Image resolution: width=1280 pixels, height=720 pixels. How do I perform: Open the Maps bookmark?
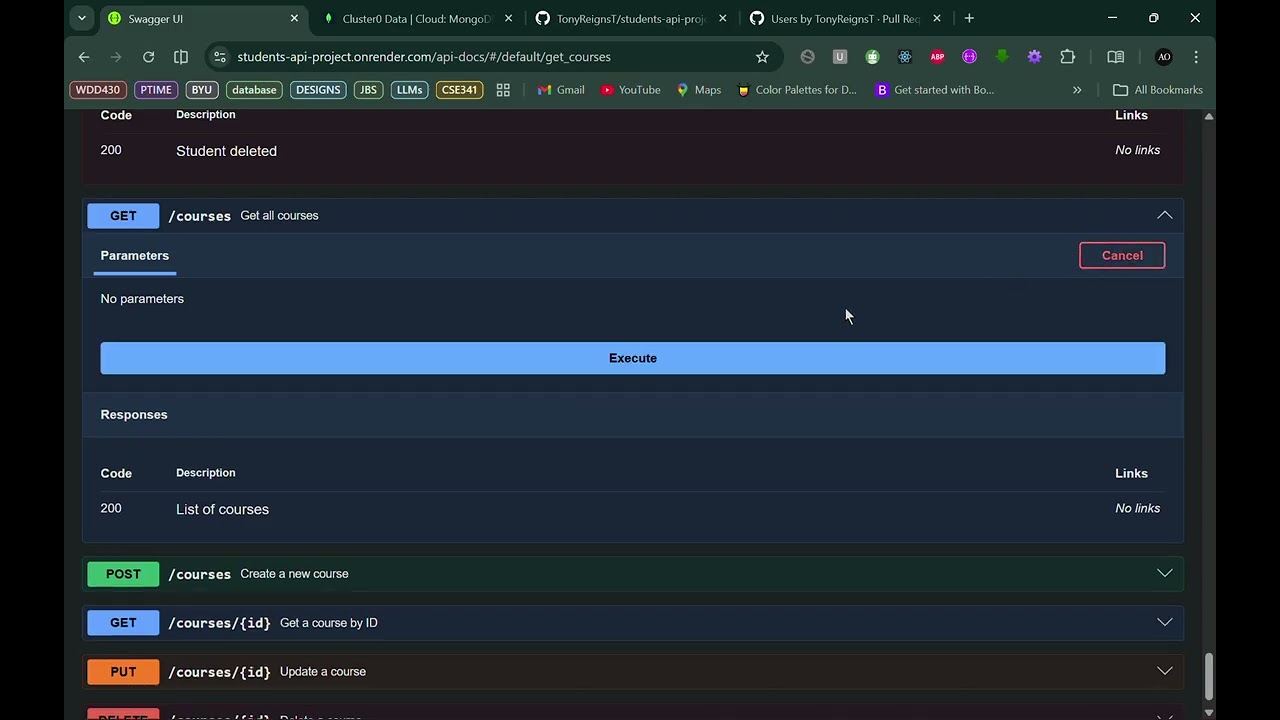tap(699, 90)
